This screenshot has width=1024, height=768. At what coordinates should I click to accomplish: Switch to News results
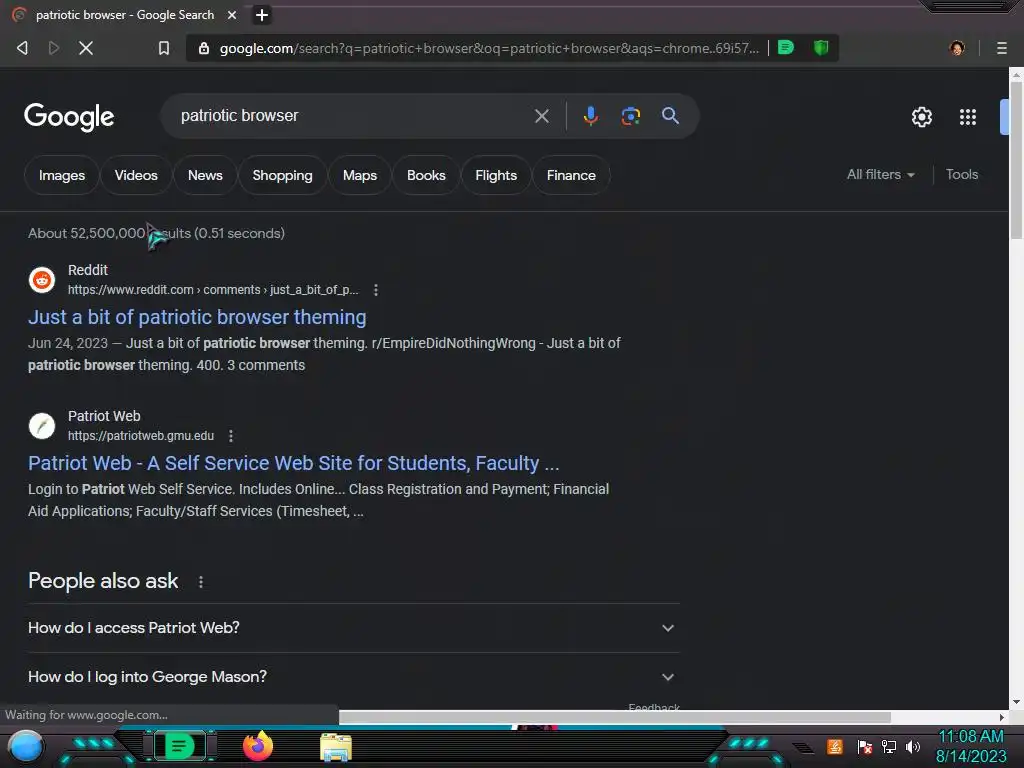pos(205,175)
